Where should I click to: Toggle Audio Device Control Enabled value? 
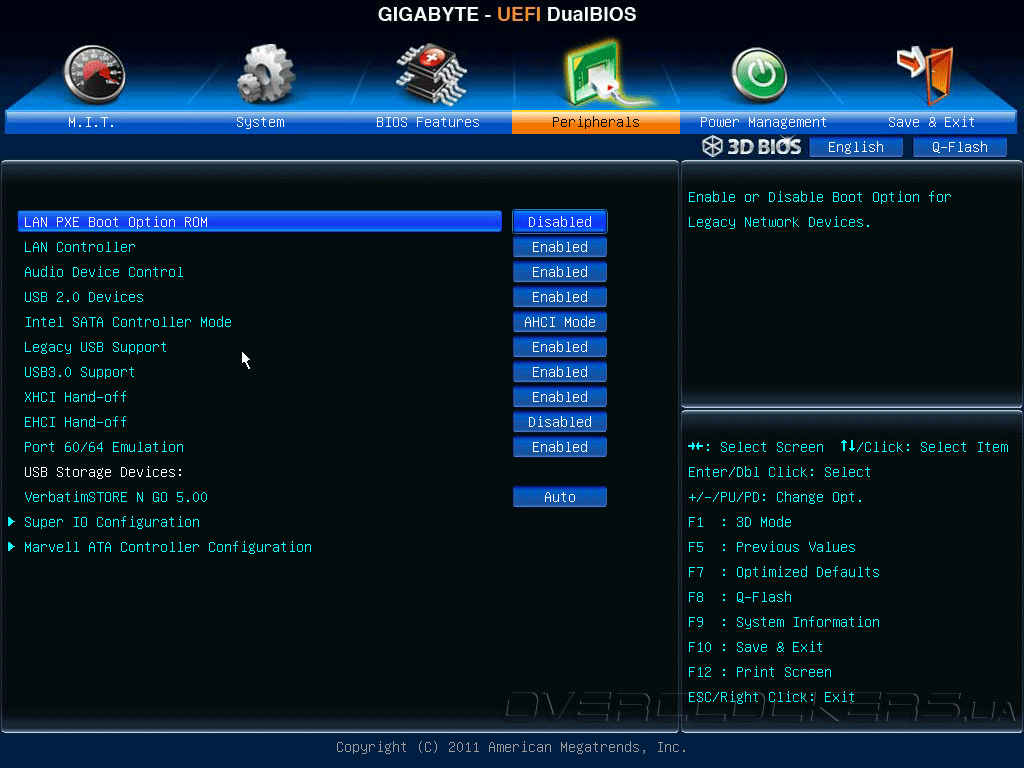(x=560, y=272)
